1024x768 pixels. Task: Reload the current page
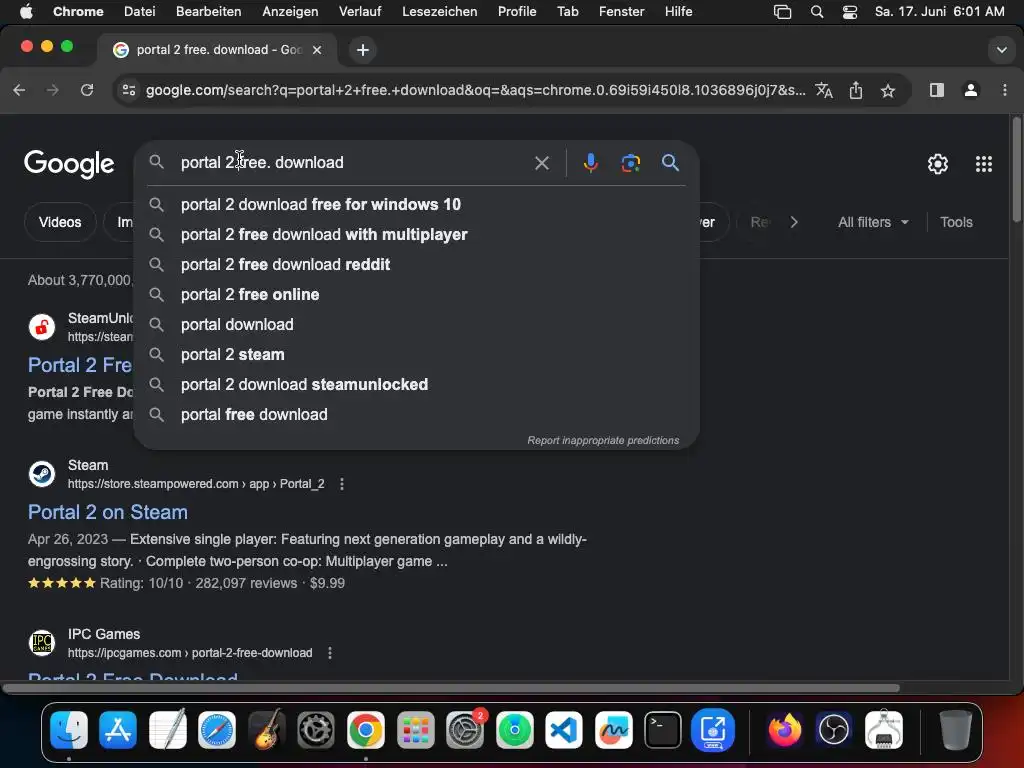coord(87,90)
